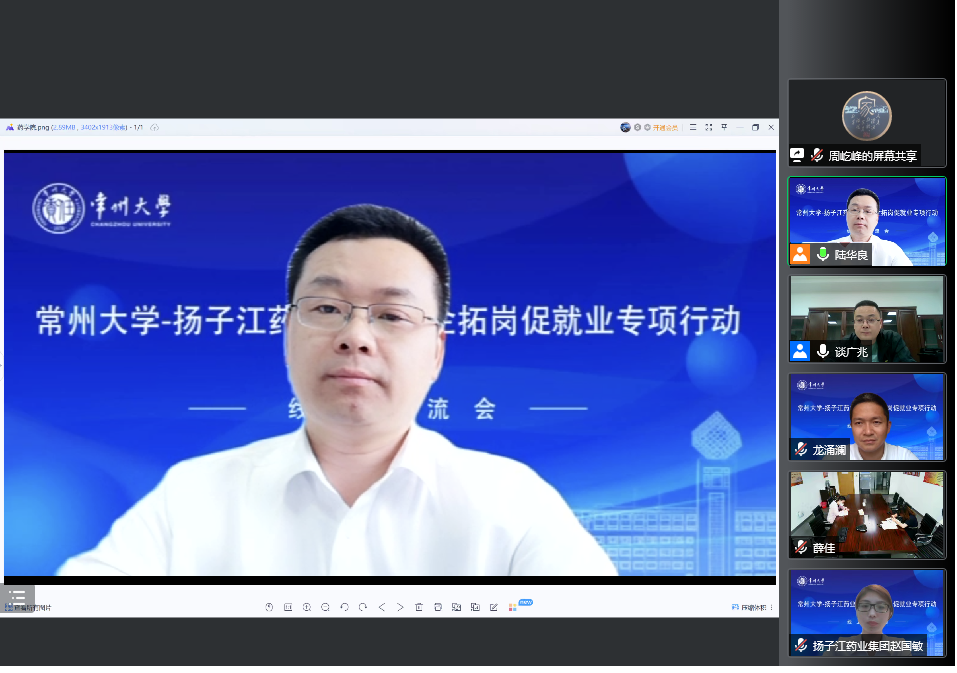Toggle 谈广兆's microphone icon
957x673 pixels.
tap(822, 351)
